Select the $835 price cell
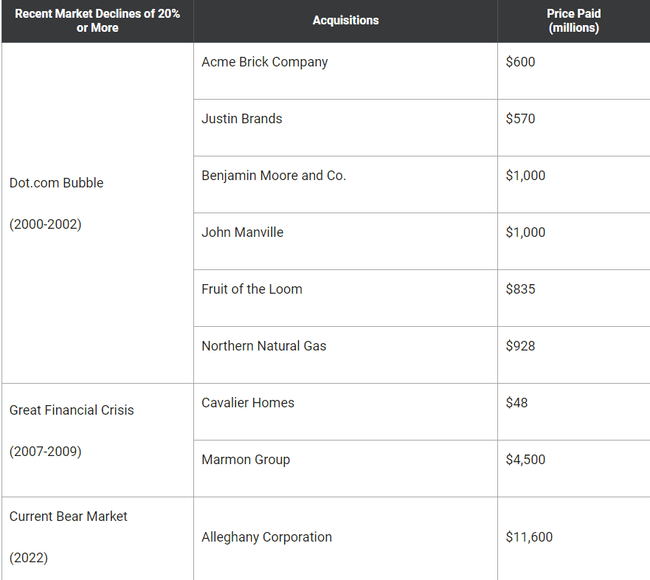 pyautogui.click(x=520, y=290)
